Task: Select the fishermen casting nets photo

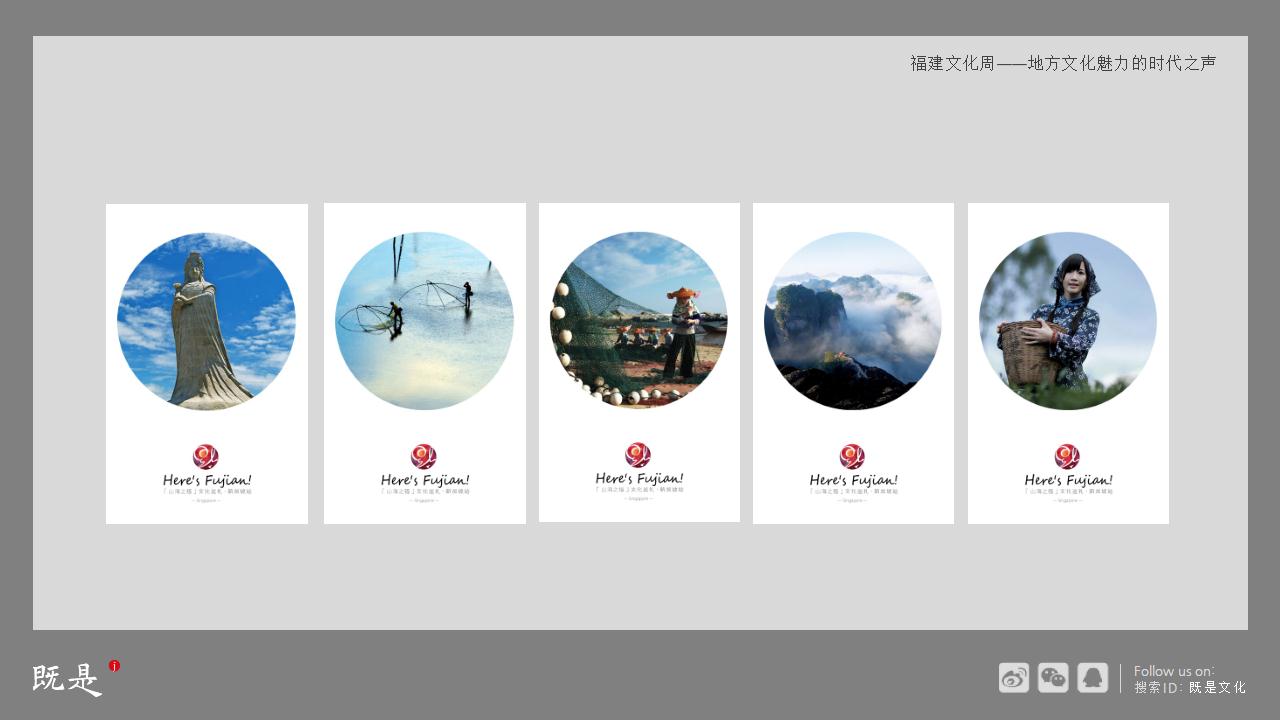Action: coord(424,321)
